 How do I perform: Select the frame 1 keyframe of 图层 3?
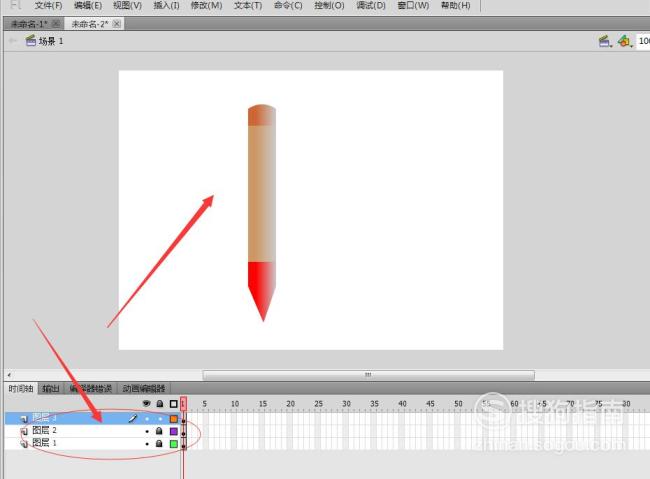184,419
